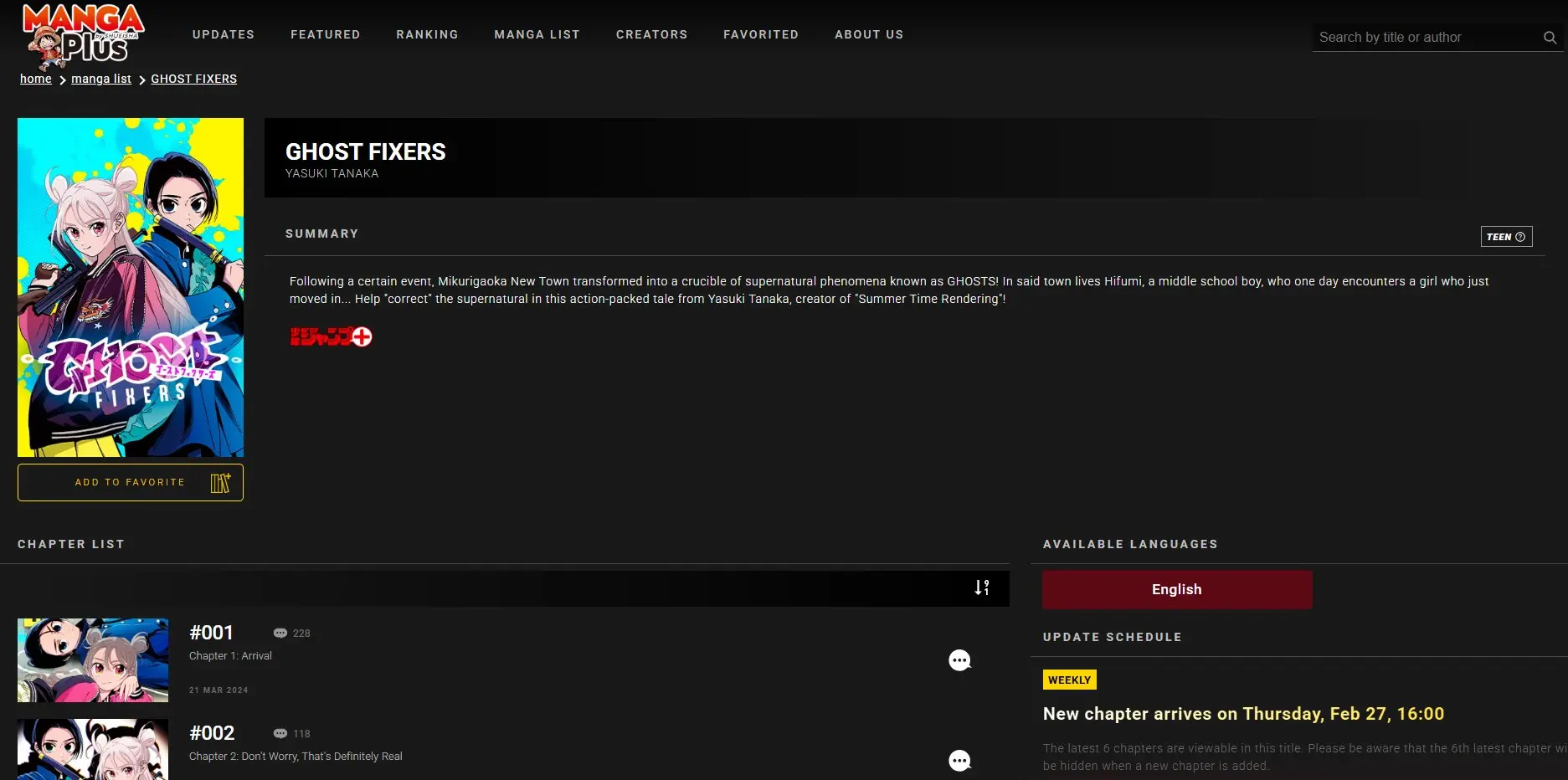Open the Manga List page
The width and height of the screenshot is (1568, 780).
[537, 34]
